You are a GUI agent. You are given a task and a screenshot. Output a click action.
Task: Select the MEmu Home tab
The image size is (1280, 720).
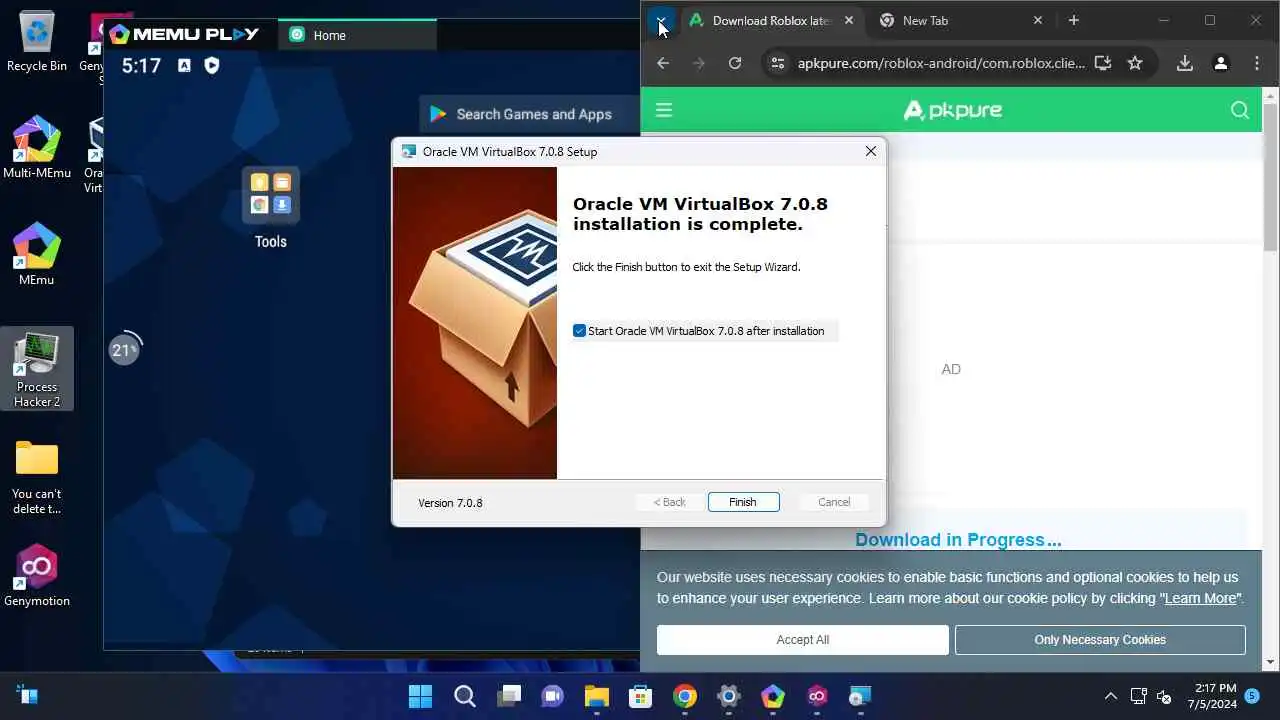click(357, 35)
